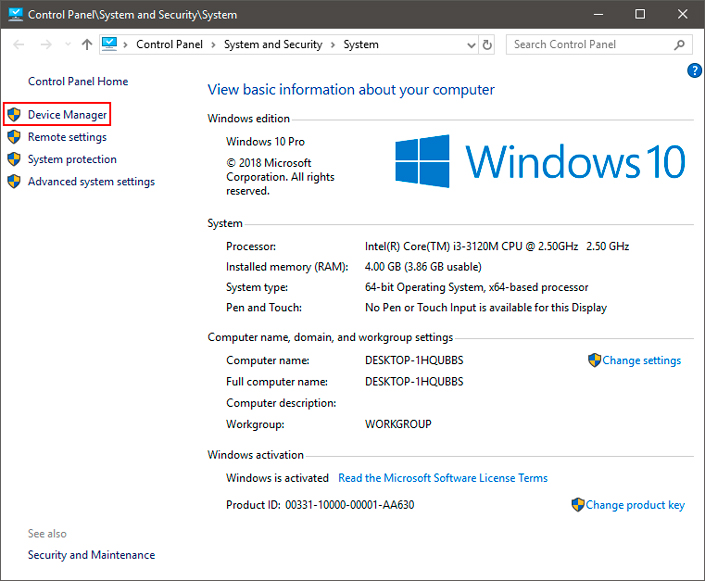The width and height of the screenshot is (705, 581).
Task: Go to Control Panel Home
Action: click(78, 81)
